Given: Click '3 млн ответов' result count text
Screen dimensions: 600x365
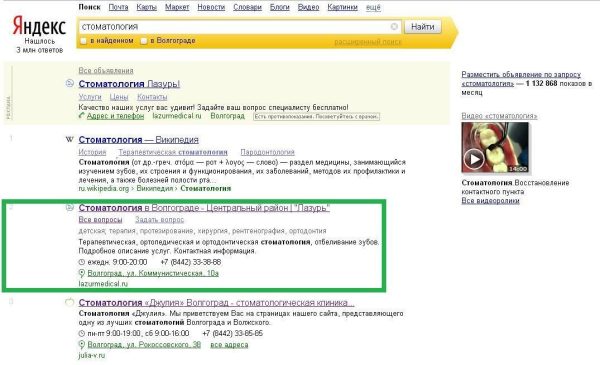Looking at the screenshot, I should pos(39,50).
